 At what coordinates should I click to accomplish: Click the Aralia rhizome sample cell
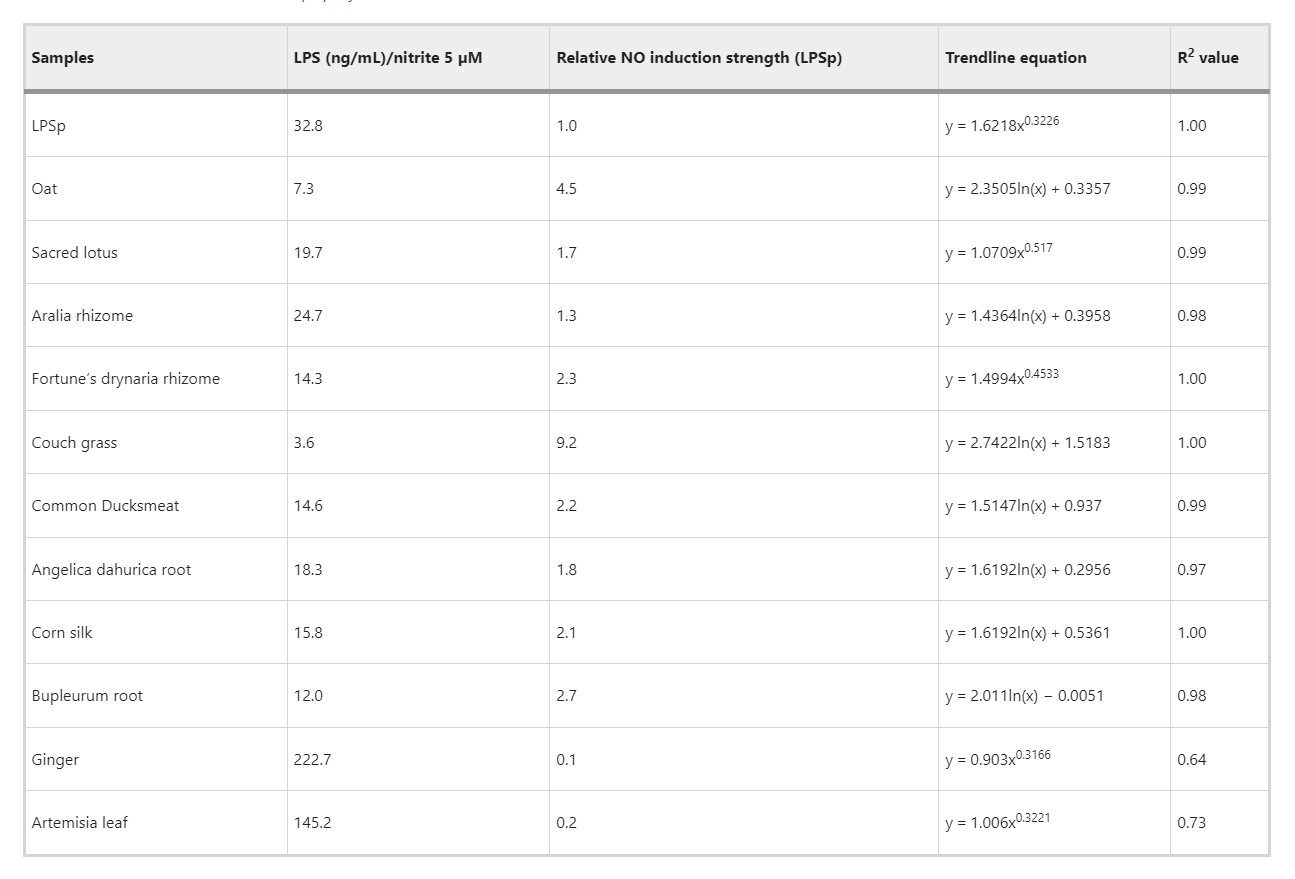[x=82, y=316]
